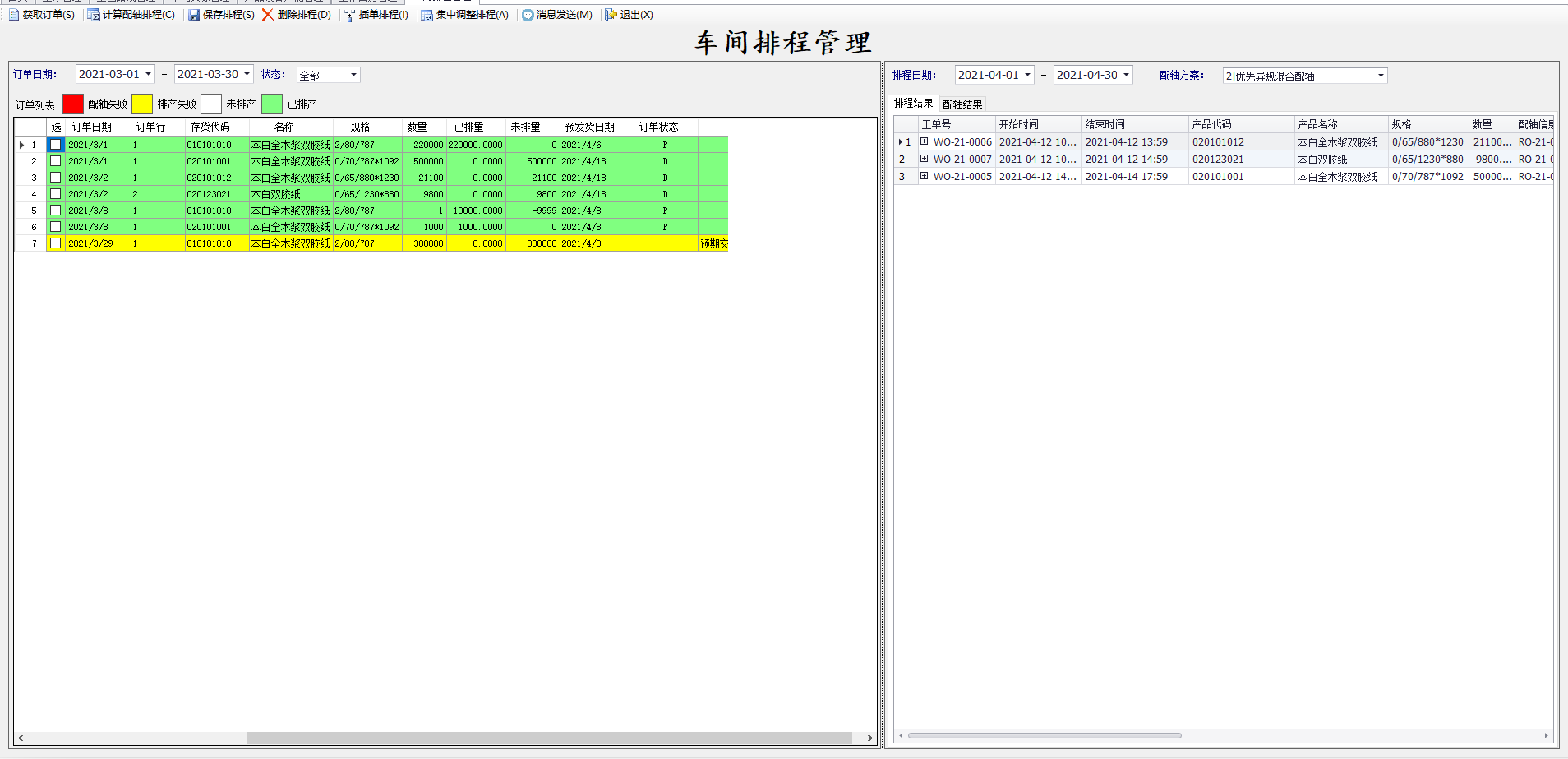Click the red X 删除排程 delete icon

click(268, 15)
